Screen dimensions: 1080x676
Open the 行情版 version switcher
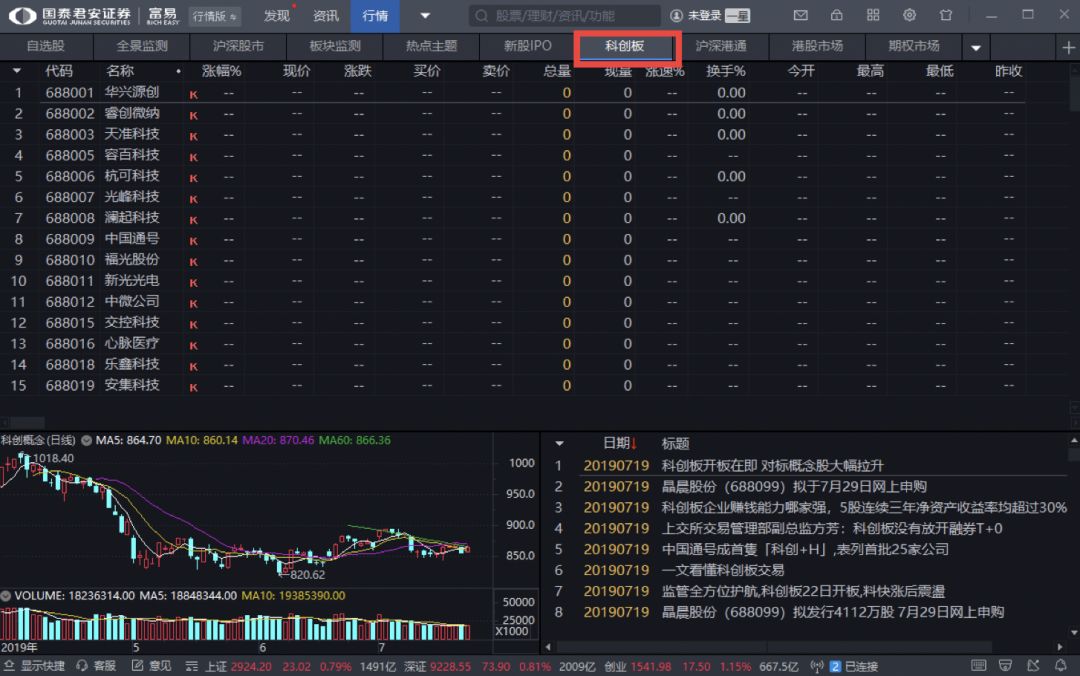tap(214, 16)
